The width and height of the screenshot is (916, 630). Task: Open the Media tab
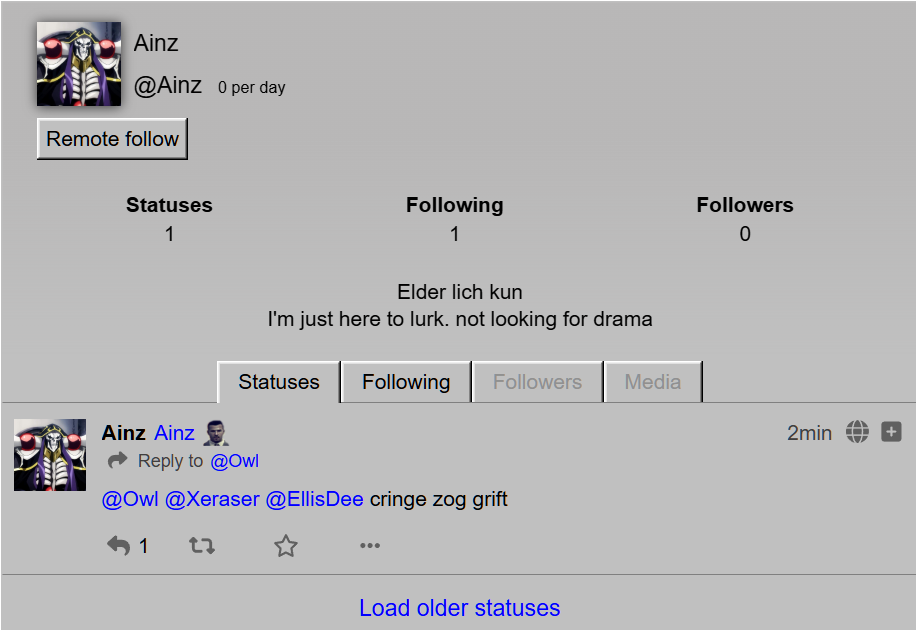click(x=653, y=382)
